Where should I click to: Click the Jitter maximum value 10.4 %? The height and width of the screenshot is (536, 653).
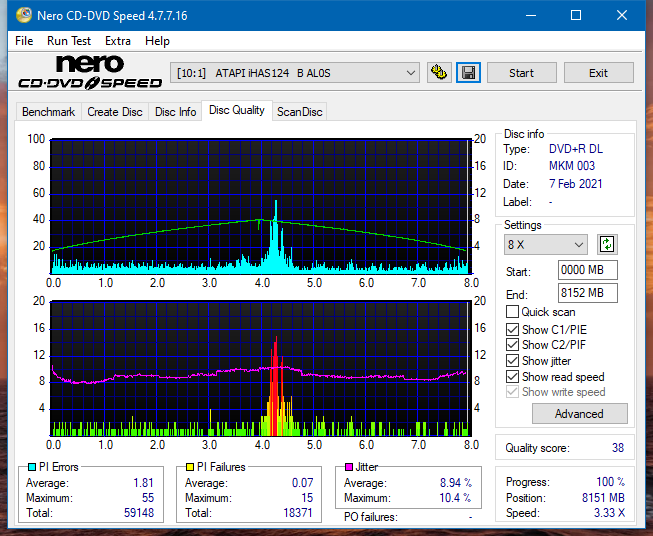pyautogui.click(x=455, y=498)
